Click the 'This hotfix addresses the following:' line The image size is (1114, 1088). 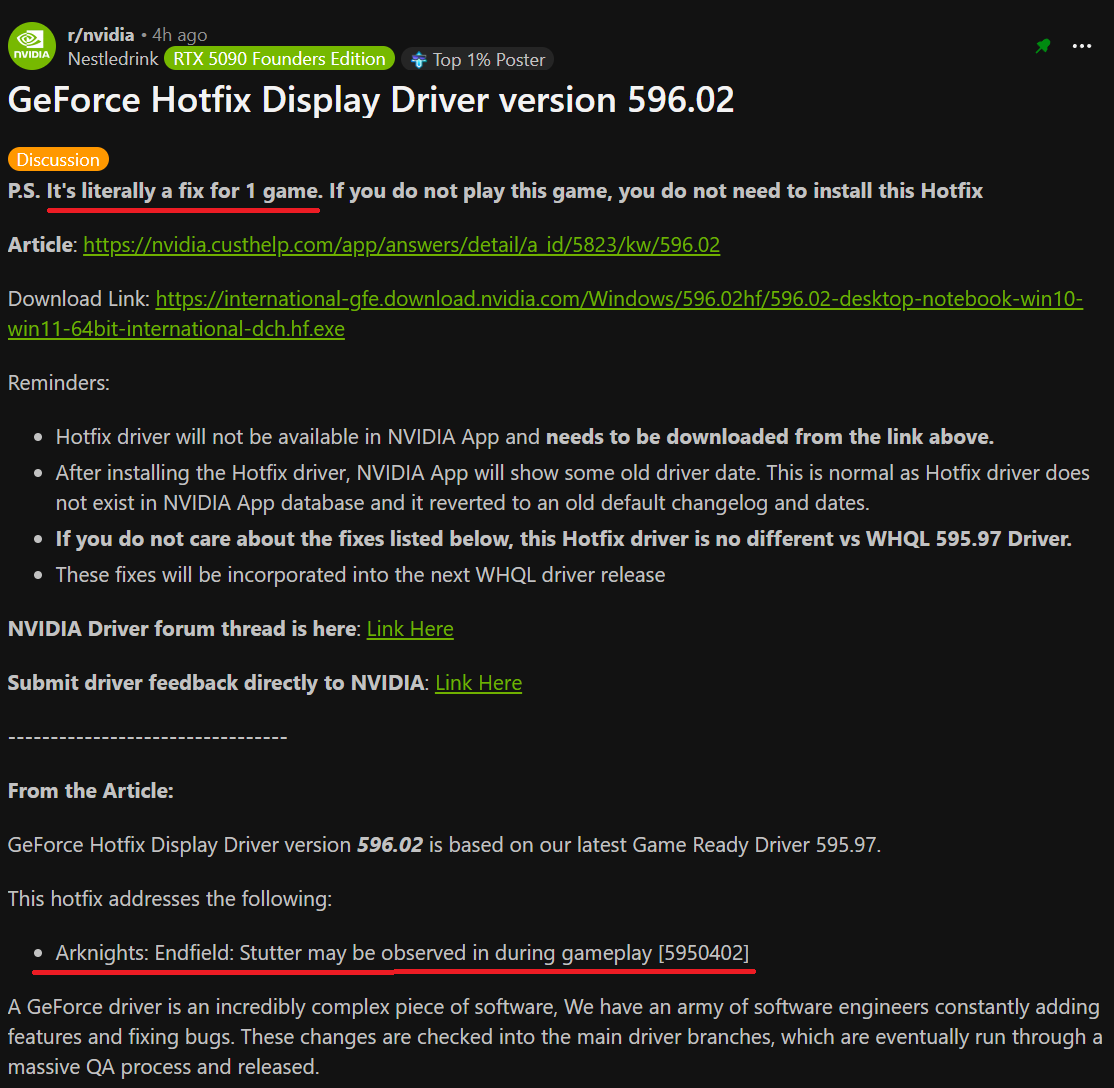pyautogui.click(x=170, y=899)
